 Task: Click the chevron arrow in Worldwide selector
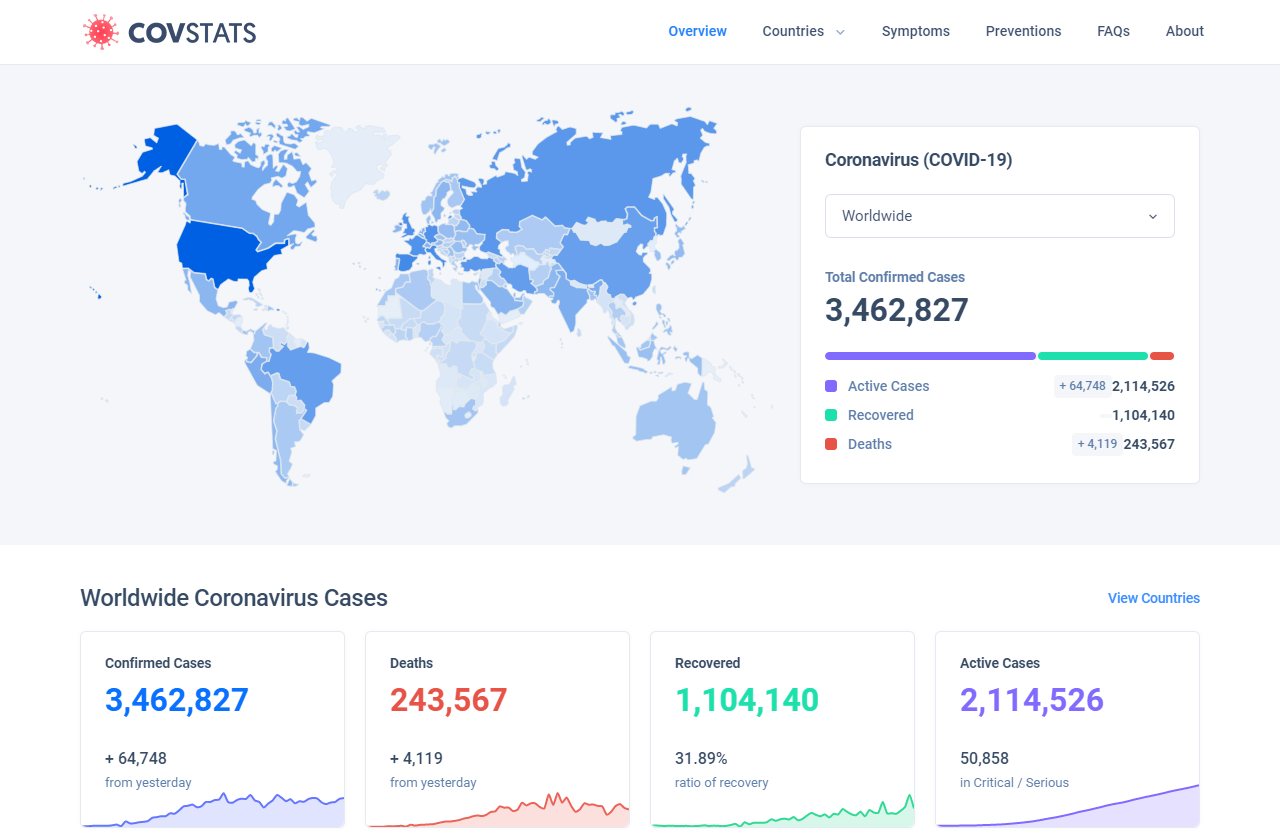[1153, 216]
